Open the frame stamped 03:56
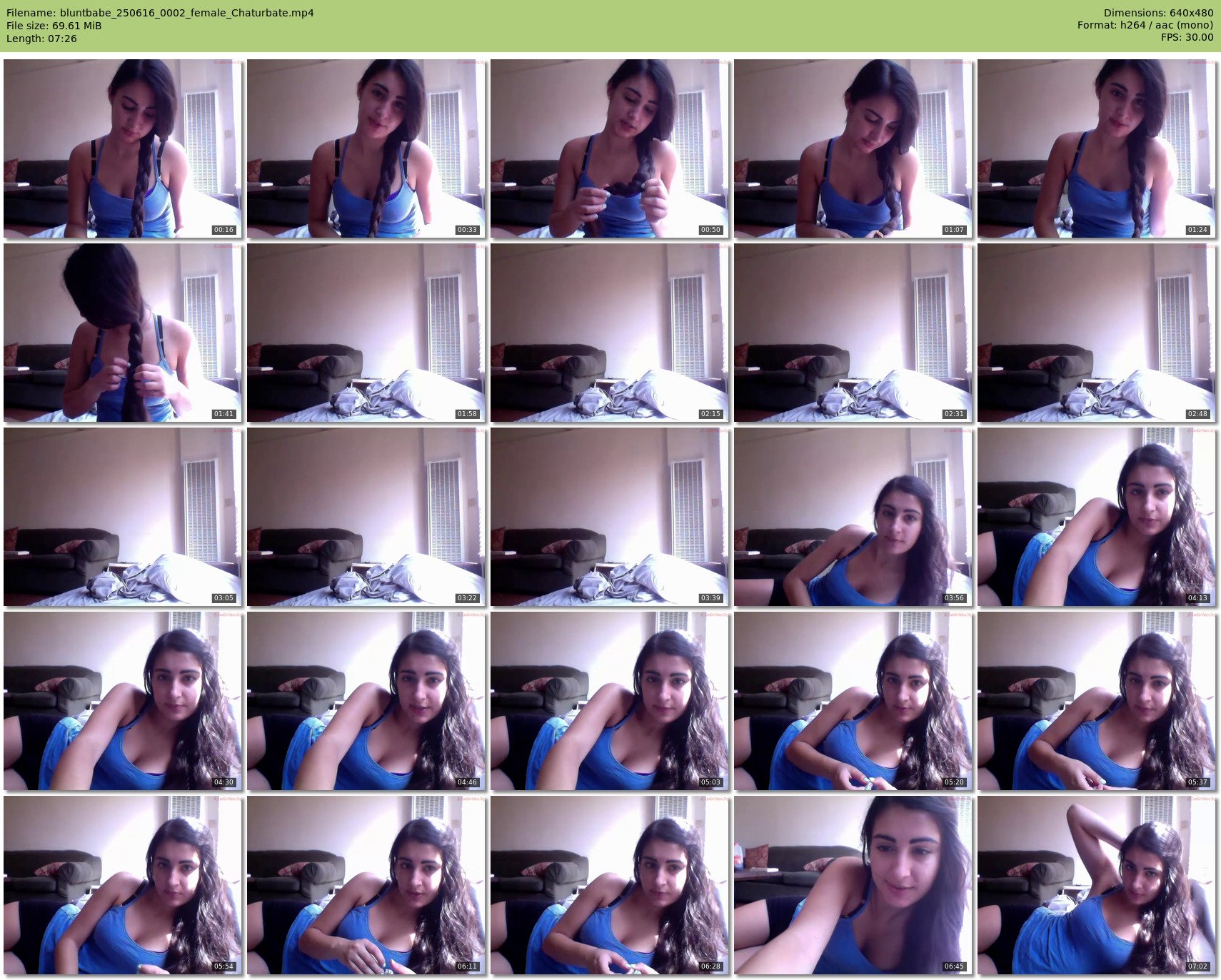This screenshot has height=980, width=1221. click(x=853, y=517)
